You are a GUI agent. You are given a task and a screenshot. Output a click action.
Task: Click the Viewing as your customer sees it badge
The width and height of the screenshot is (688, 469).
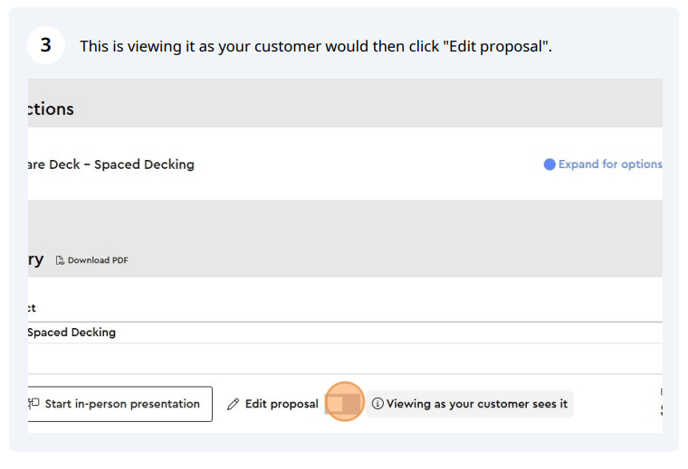pyautogui.click(x=469, y=404)
